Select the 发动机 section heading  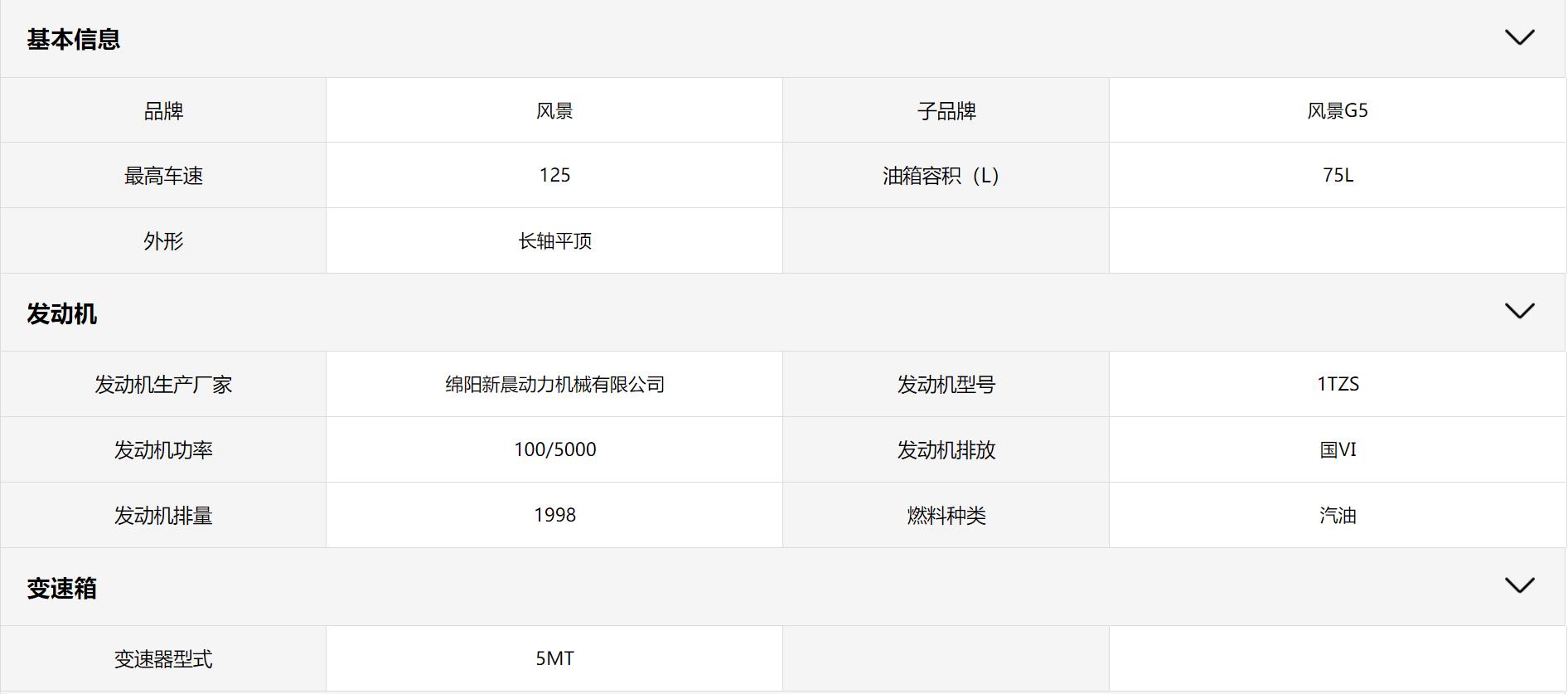[x=62, y=313]
